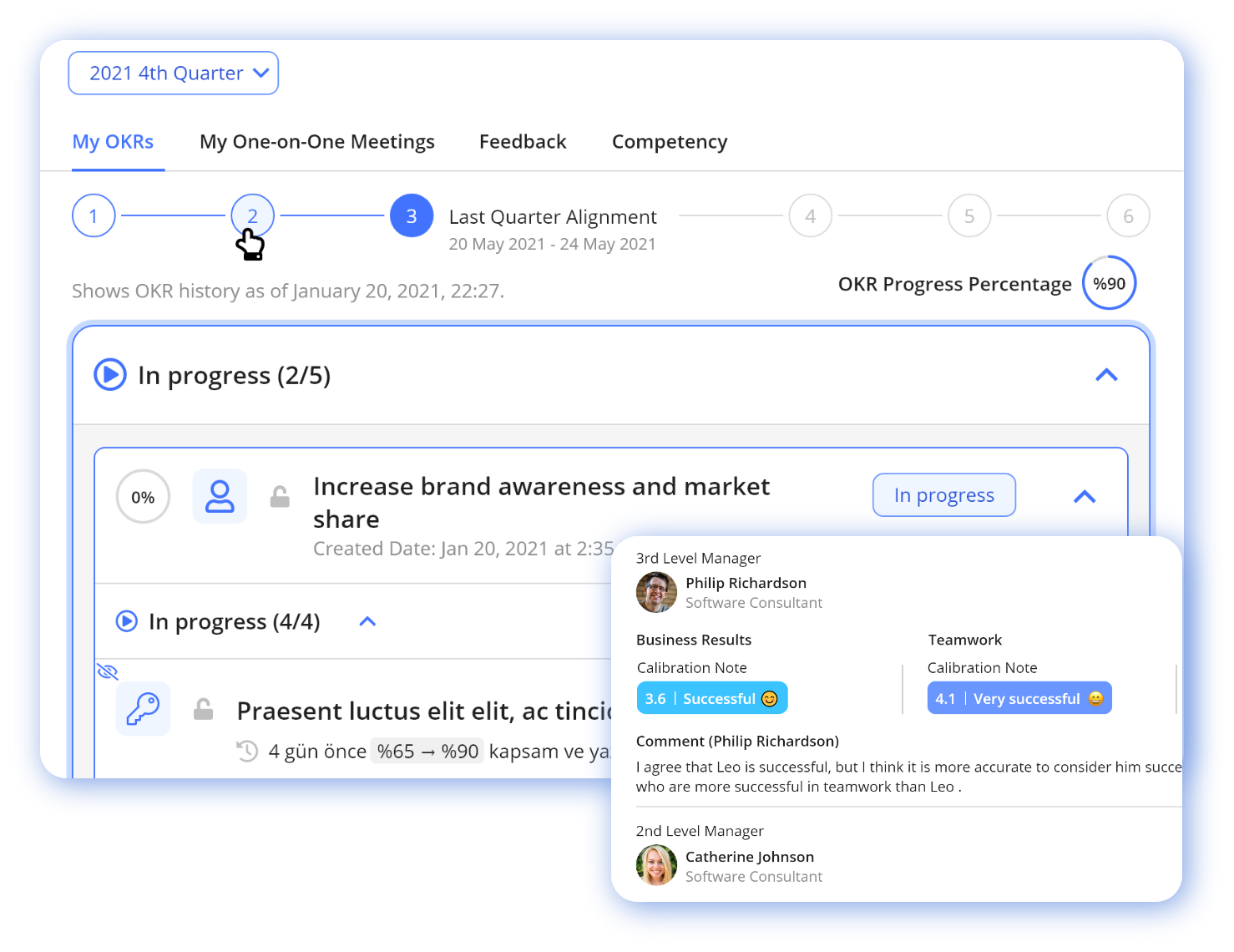The height and width of the screenshot is (952, 1234).
Task: Click the play icon next to In progress (4/4)
Action: pyautogui.click(x=126, y=621)
